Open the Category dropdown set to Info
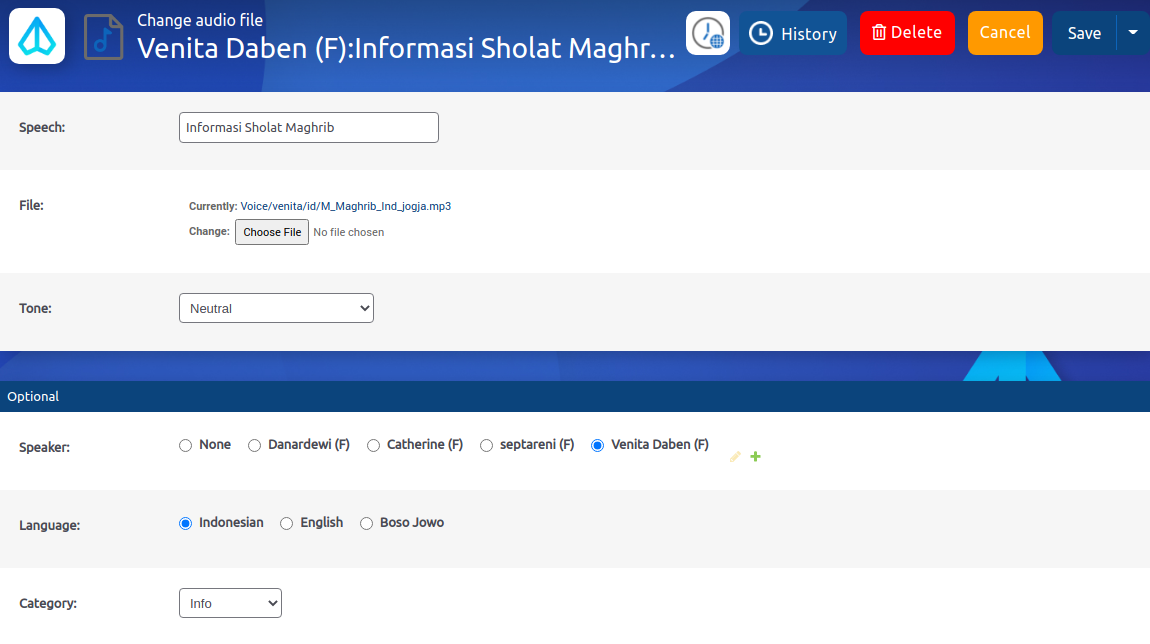 [x=230, y=603]
